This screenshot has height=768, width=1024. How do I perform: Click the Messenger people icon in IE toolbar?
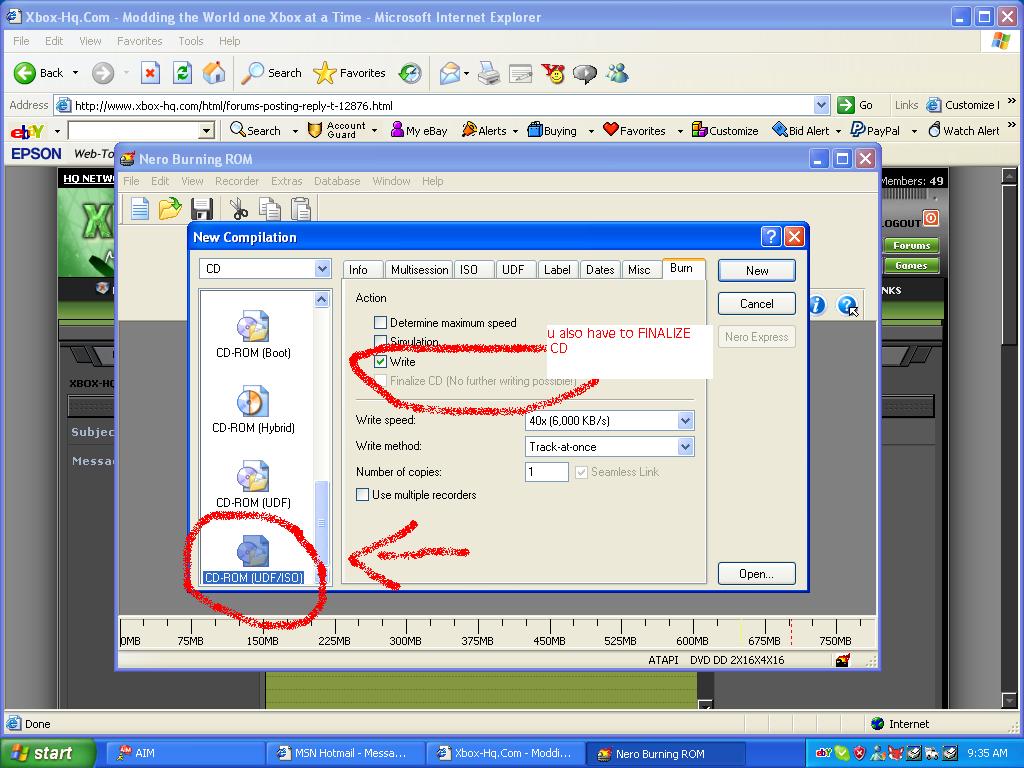point(616,73)
